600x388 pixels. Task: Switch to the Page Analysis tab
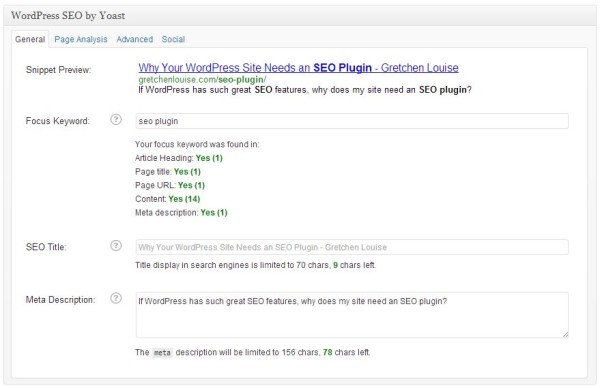[81, 39]
